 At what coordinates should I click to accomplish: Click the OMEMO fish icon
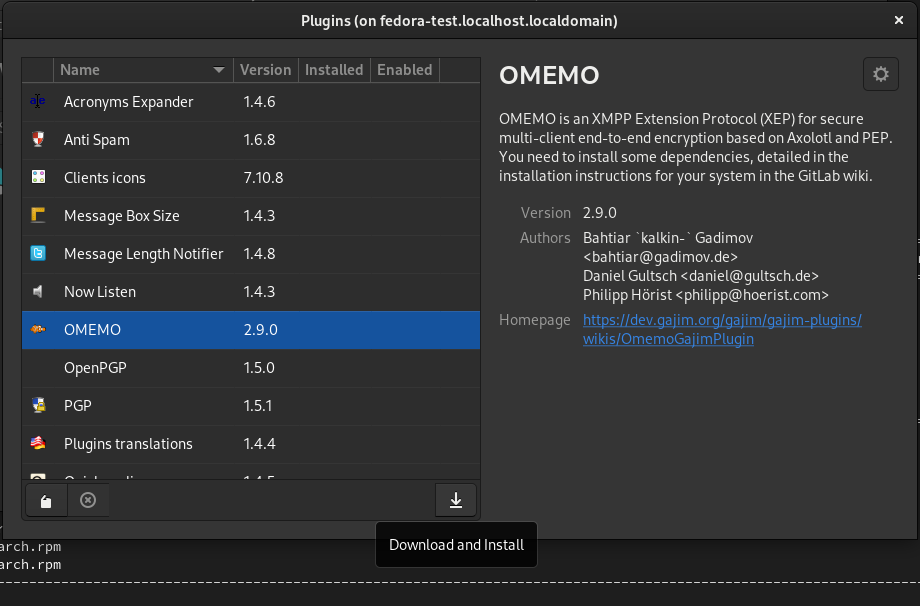[38, 330]
